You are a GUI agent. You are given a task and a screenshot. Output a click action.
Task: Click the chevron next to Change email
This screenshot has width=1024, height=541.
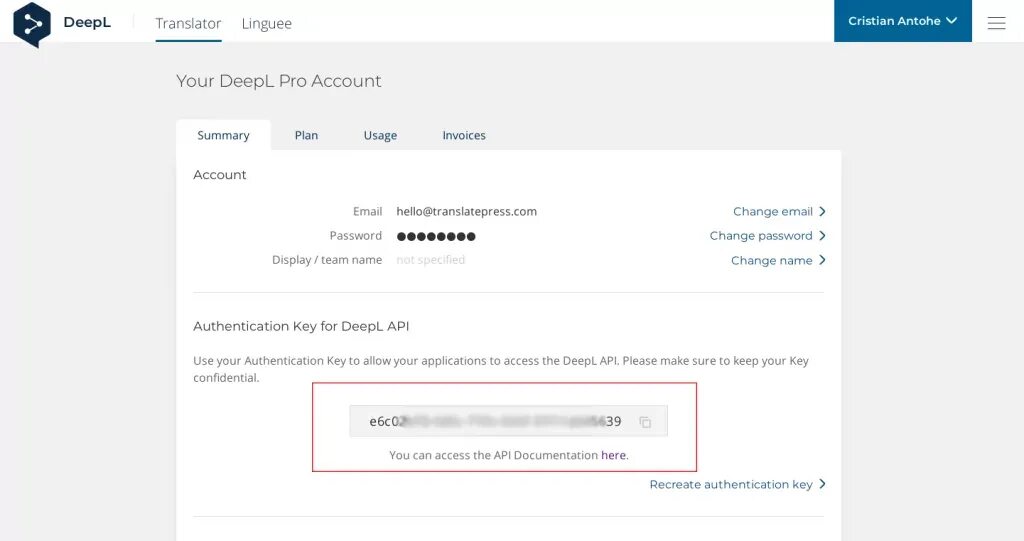(x=822, y=211)
